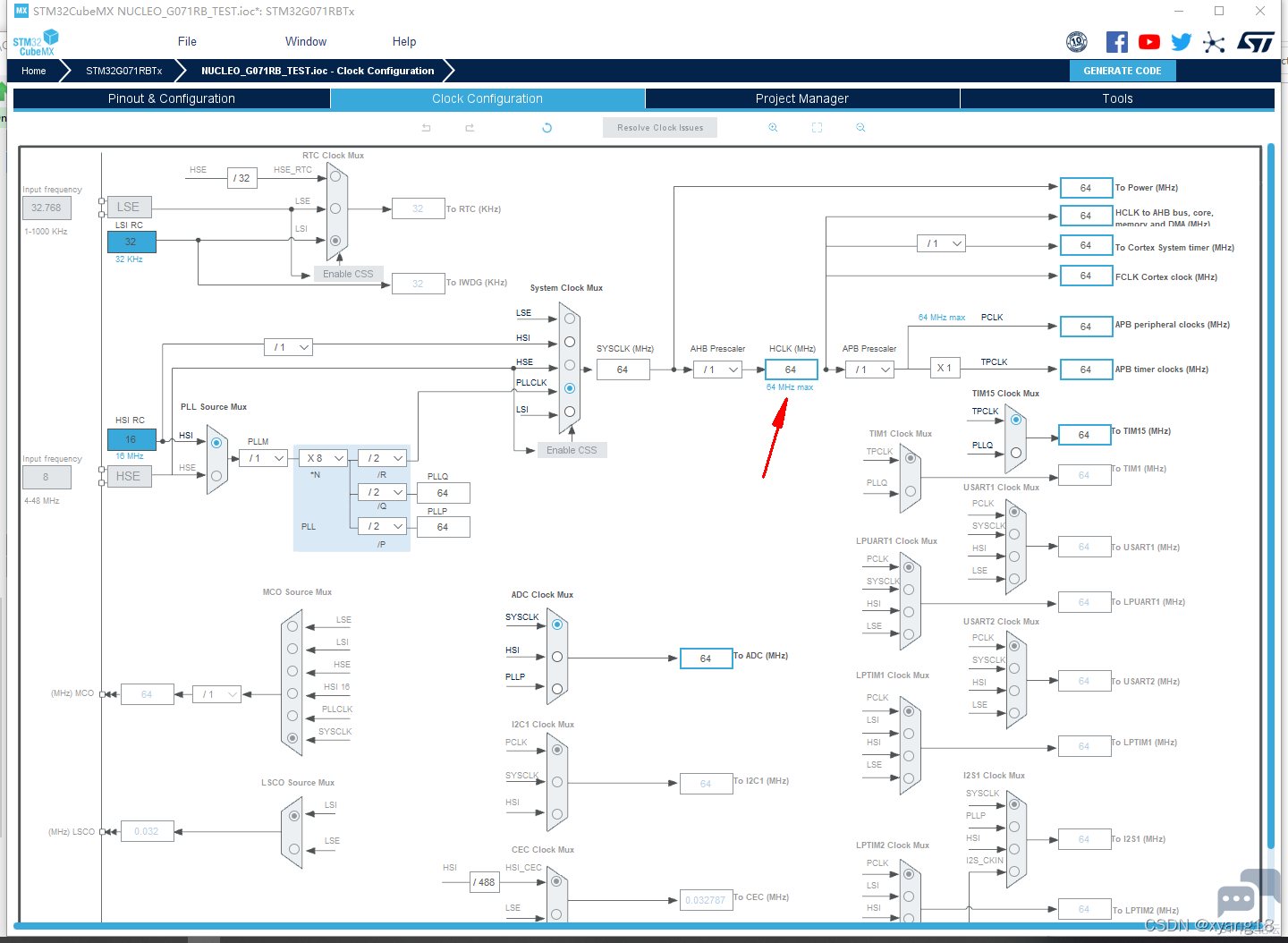
Task: Open the PLL /P divider dropdown
Action: tap(382, 526)
